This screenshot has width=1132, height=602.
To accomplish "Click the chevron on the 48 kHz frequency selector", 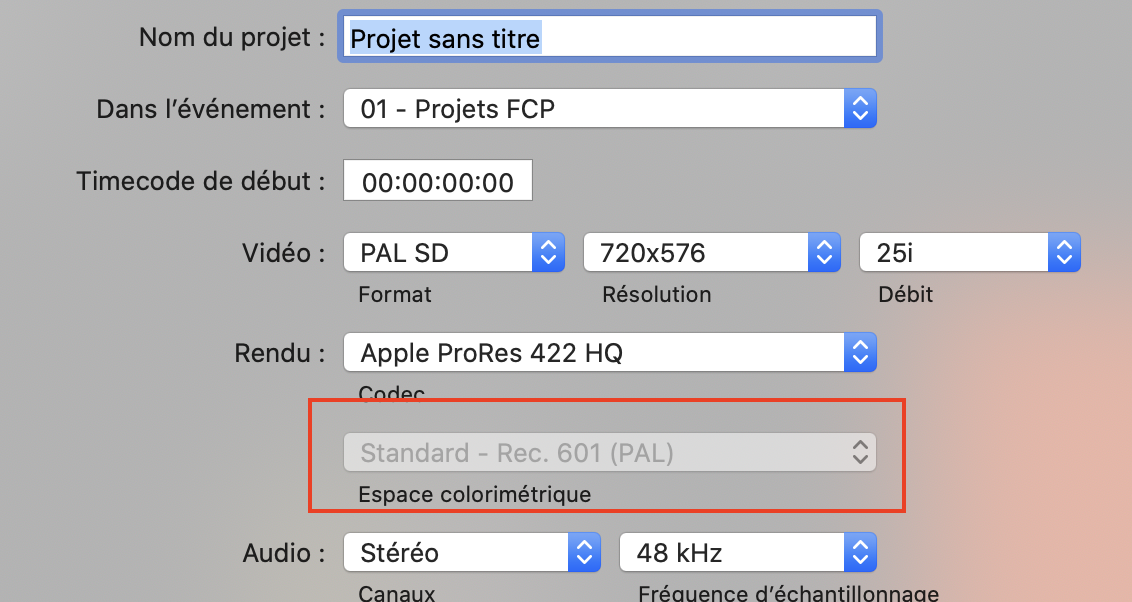I will (x=859, y=551).
